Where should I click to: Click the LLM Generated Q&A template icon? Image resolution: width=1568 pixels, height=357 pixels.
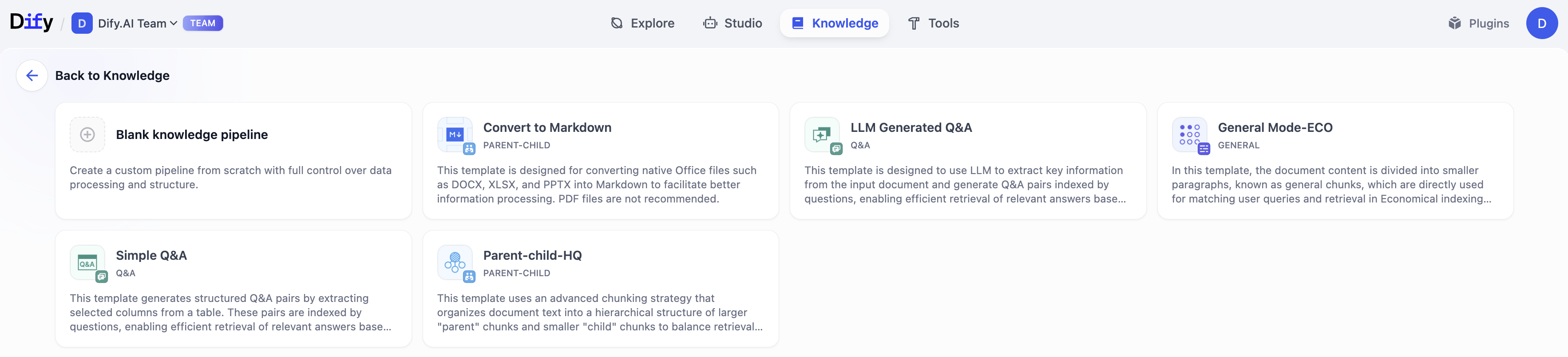point(822,135)
